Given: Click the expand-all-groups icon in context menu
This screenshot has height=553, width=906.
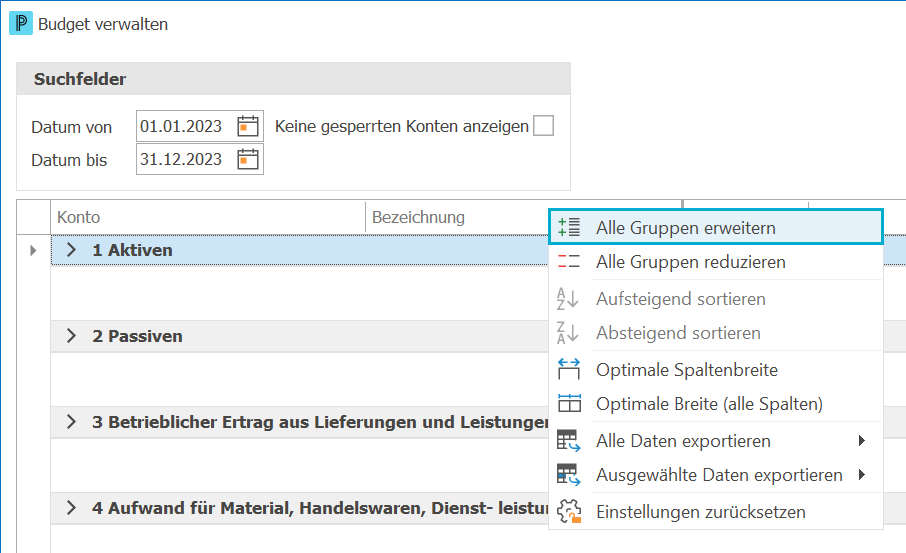Looking at the screenshot, I should point(569,228).
